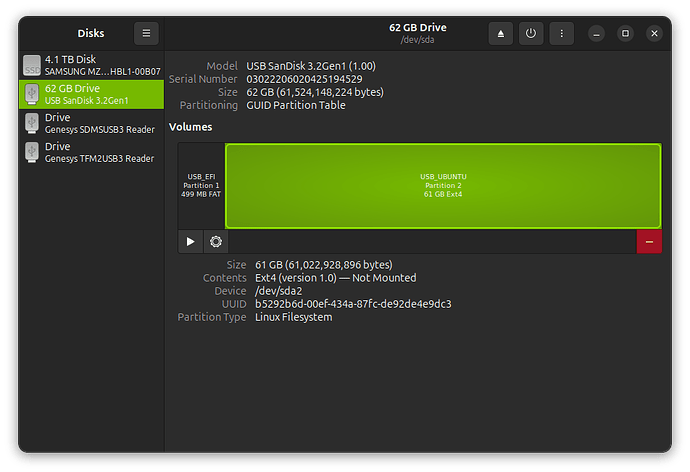Viewport: 690px width, 472px height.
Task: Click the partition size 61 GB (61,022,928,896 bytes)
Action: click(x=323, y=265)
